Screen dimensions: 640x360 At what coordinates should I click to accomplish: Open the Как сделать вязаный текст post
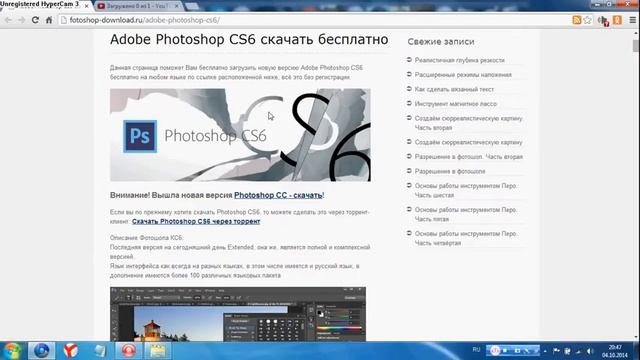tap(454, 89)
